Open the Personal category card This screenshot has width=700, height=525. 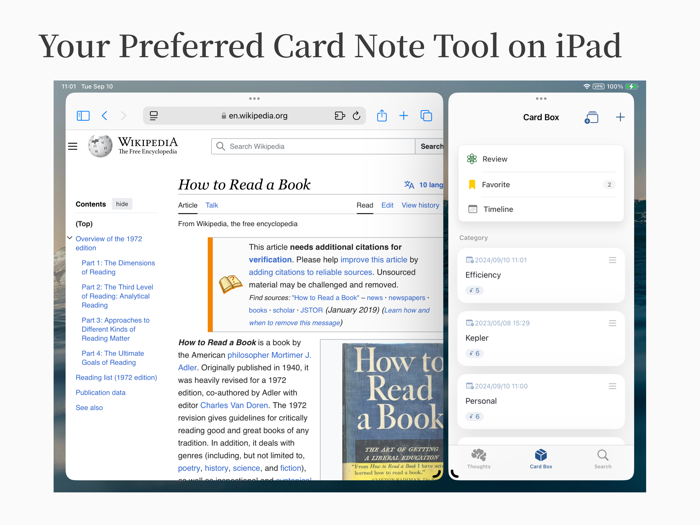coord(541,401)
